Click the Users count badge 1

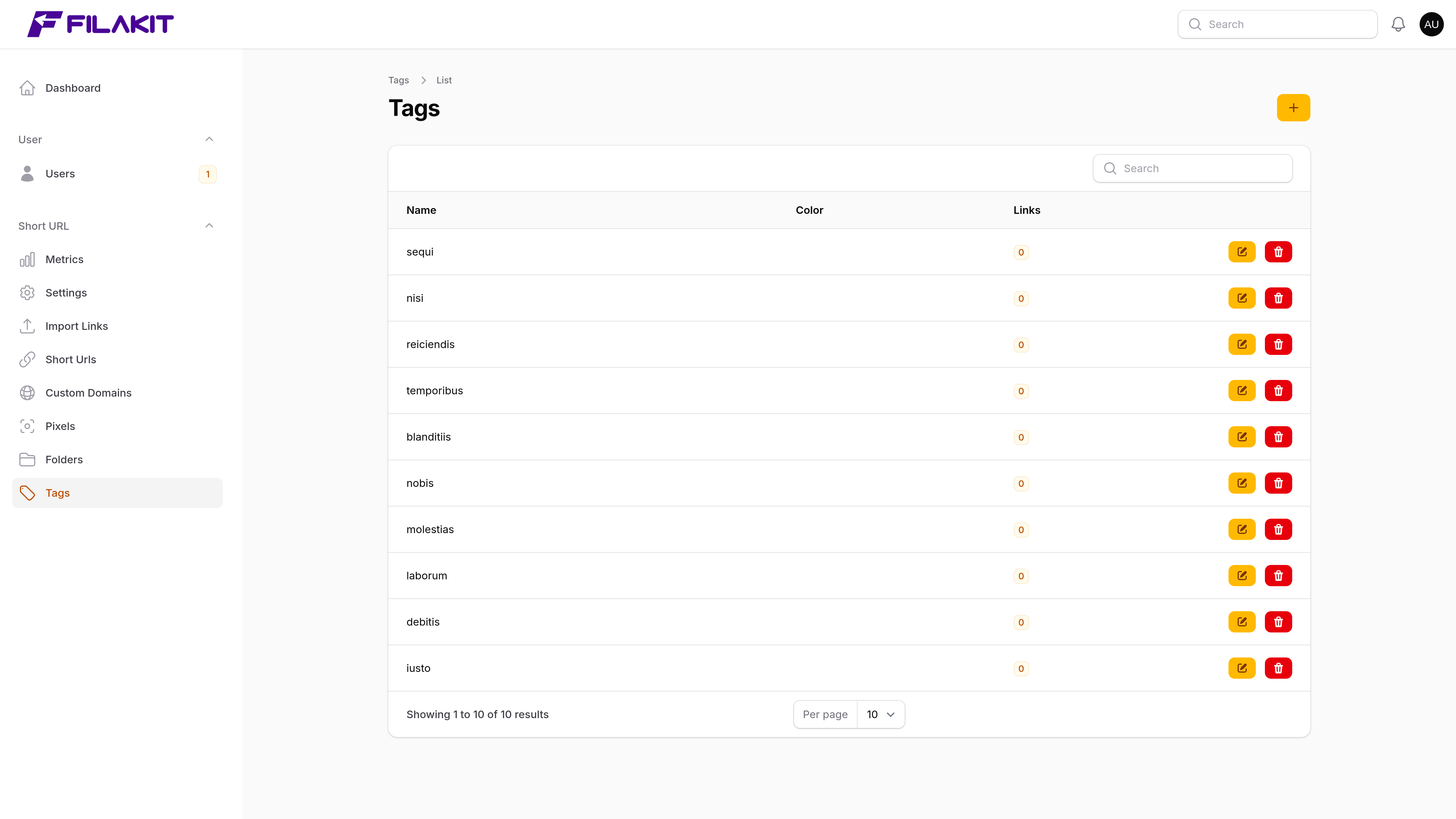click(x=208, y=174)
